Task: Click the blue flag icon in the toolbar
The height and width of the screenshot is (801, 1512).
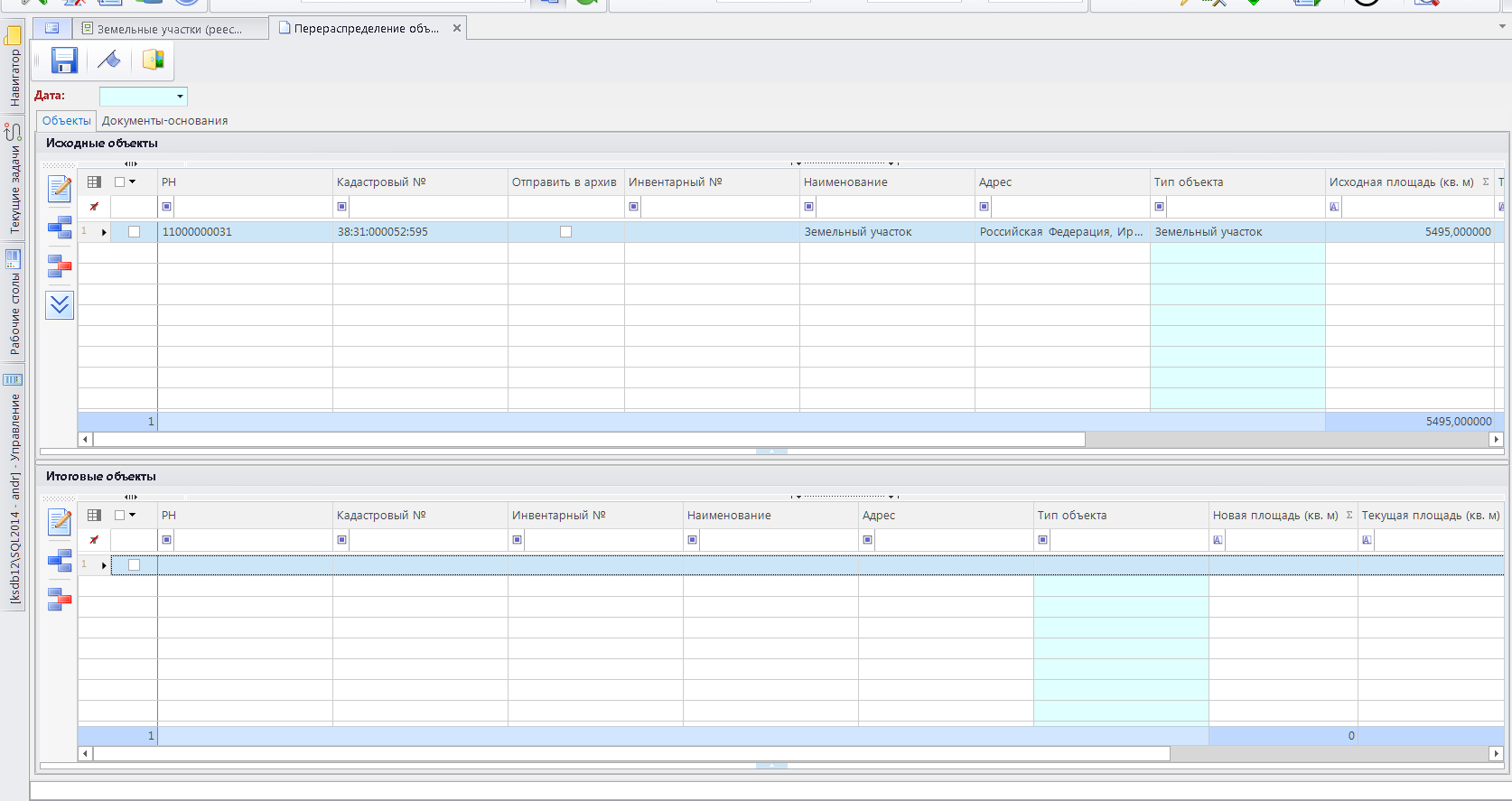Action: coord(109,61)
